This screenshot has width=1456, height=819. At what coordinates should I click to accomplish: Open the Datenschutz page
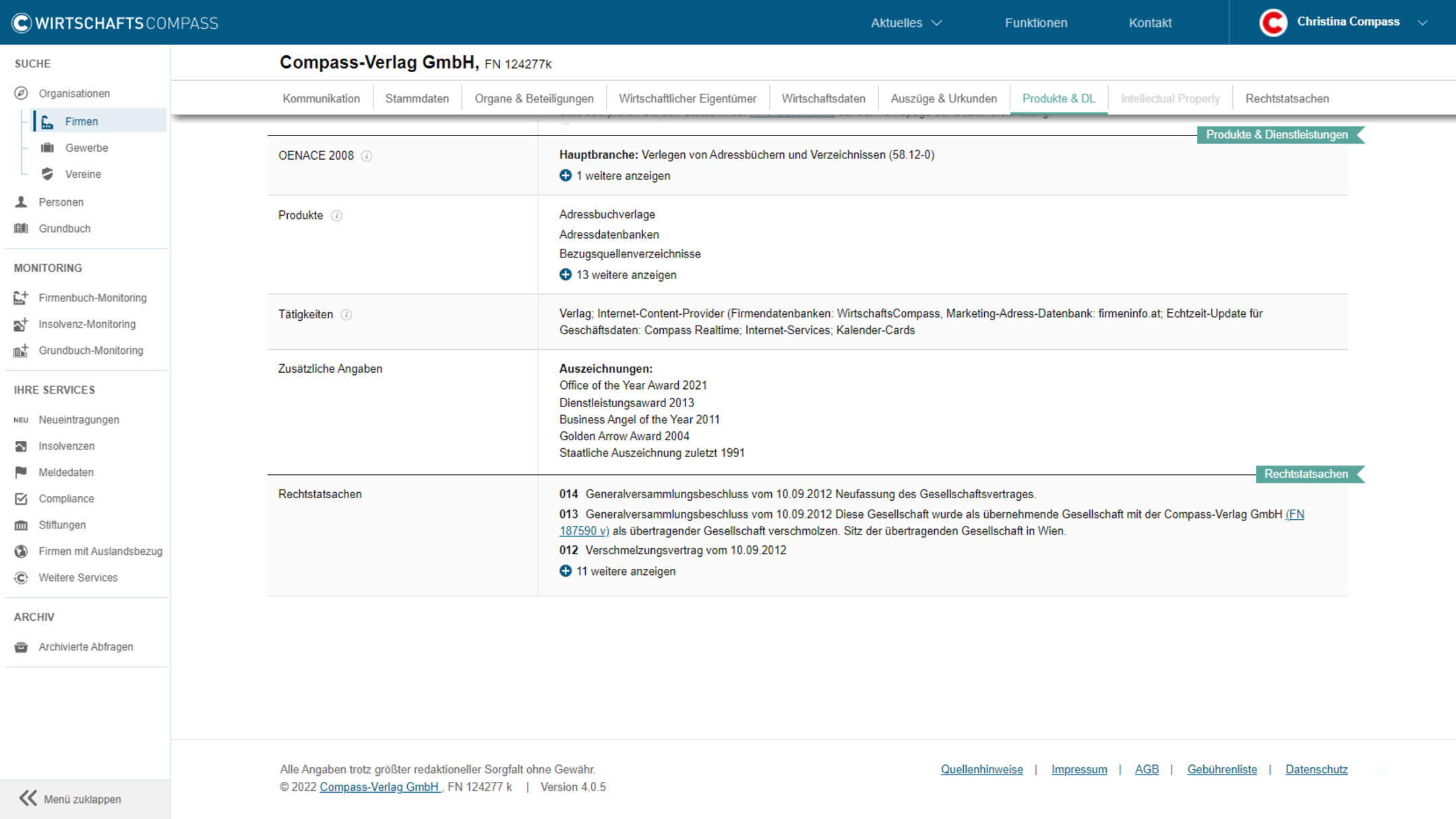(x=1316, y=769)
